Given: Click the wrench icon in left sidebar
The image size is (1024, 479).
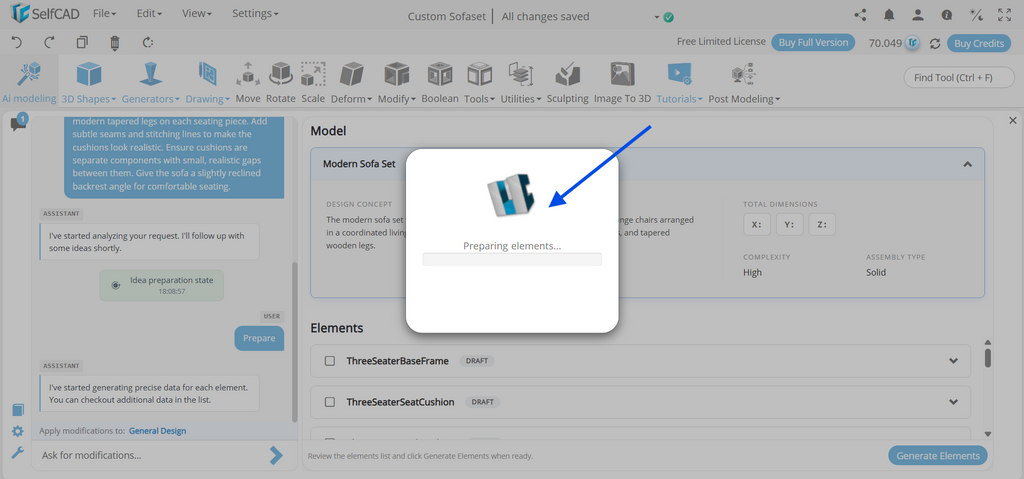Looking at the screenshot, I should pyautogui.click(x=18, y=452).
